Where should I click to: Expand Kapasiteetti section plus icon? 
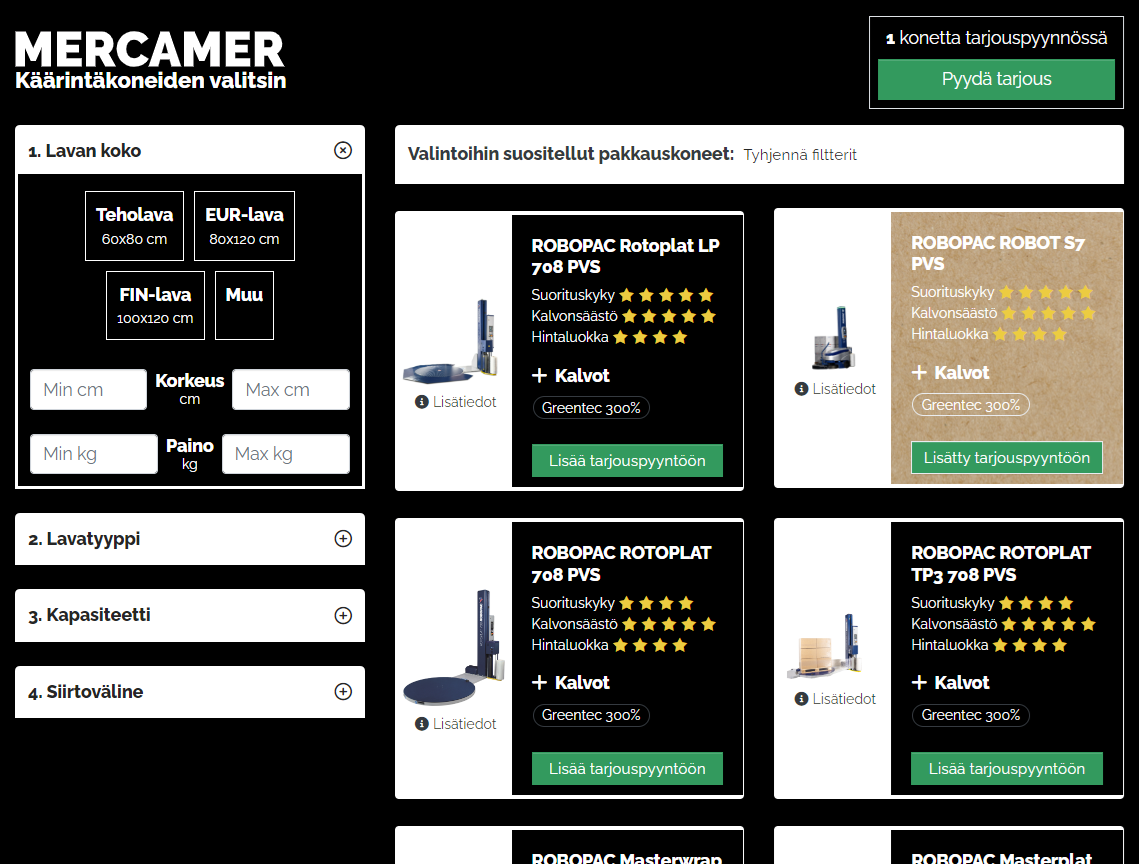click(343, 615)
